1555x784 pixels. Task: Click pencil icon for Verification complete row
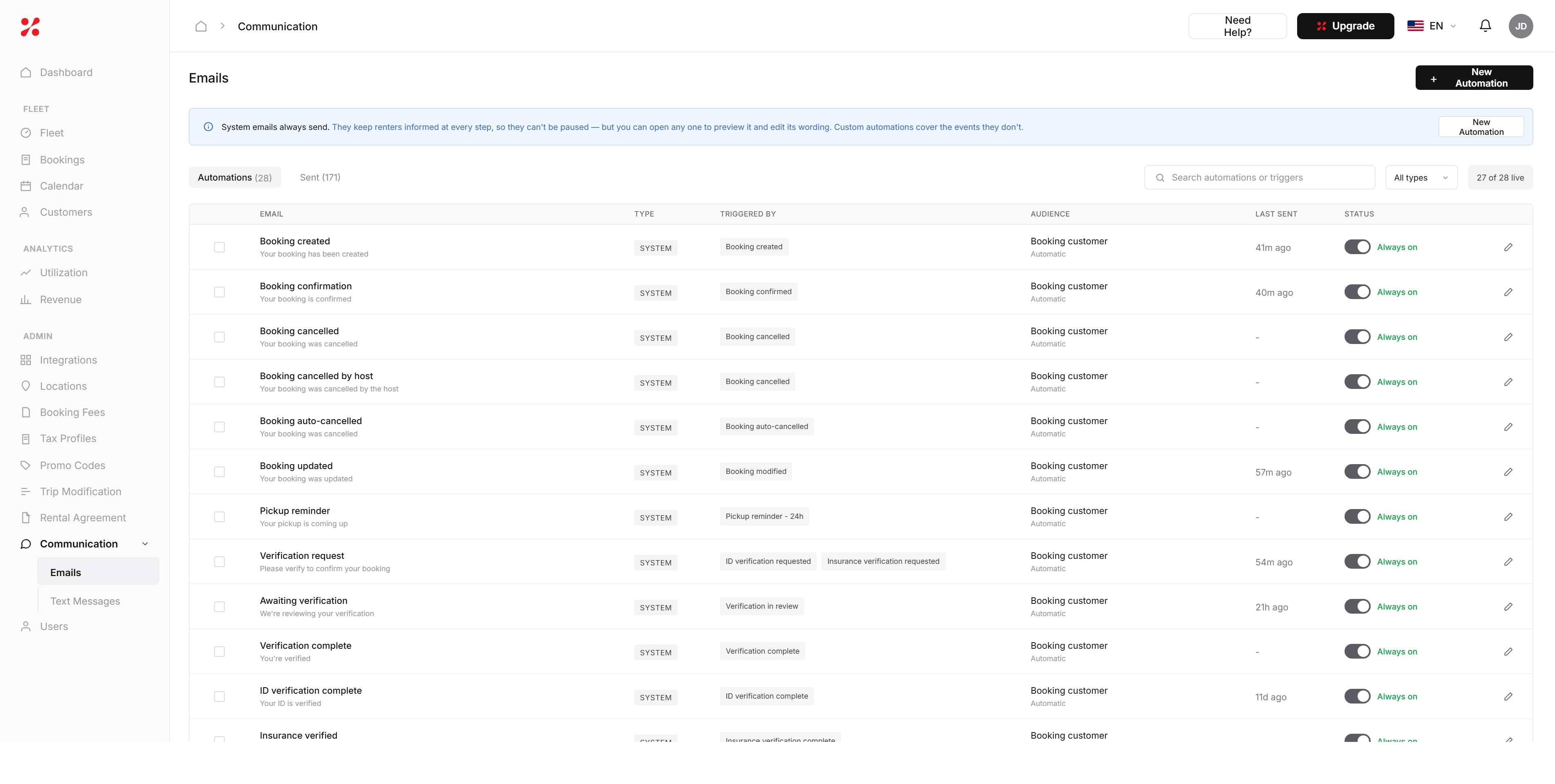[1508, 652]
